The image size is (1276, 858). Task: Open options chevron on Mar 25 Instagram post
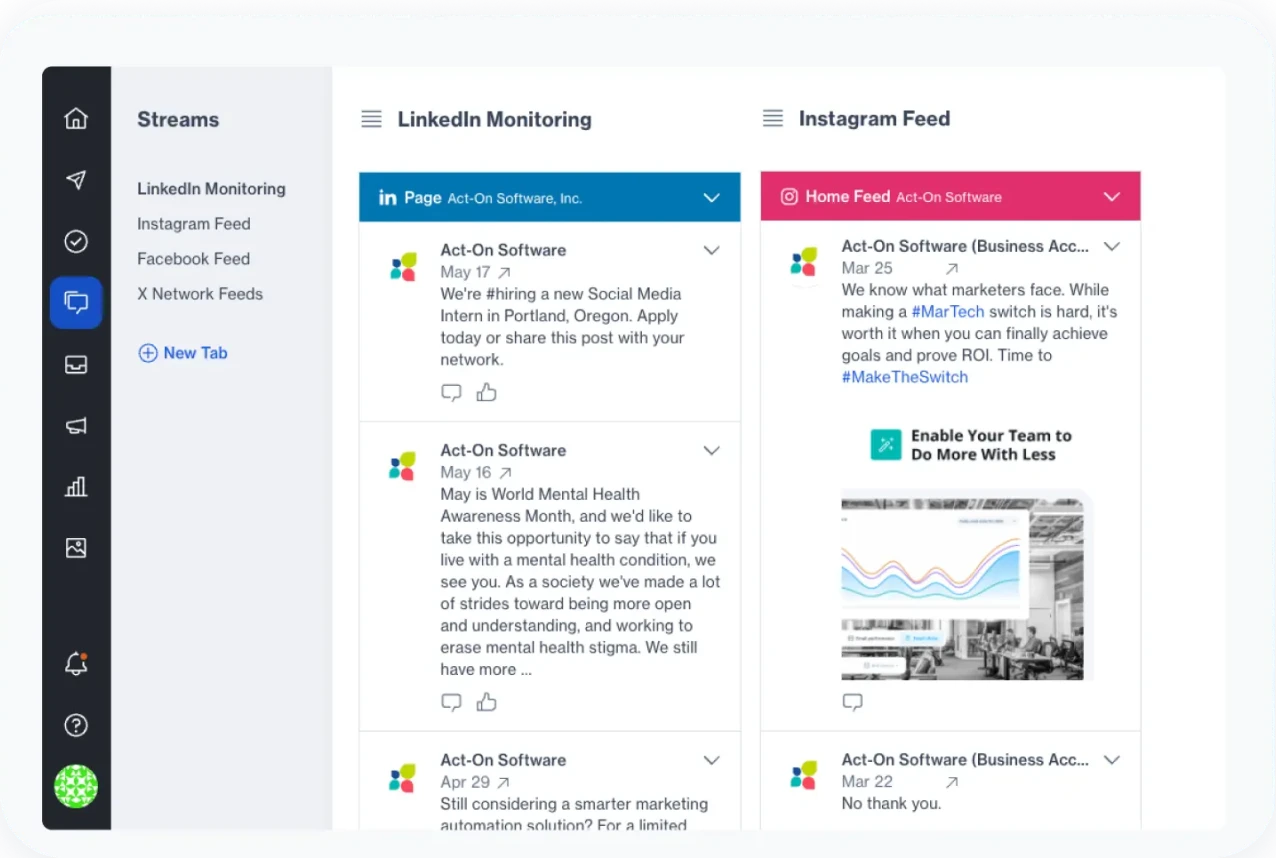1112,246
